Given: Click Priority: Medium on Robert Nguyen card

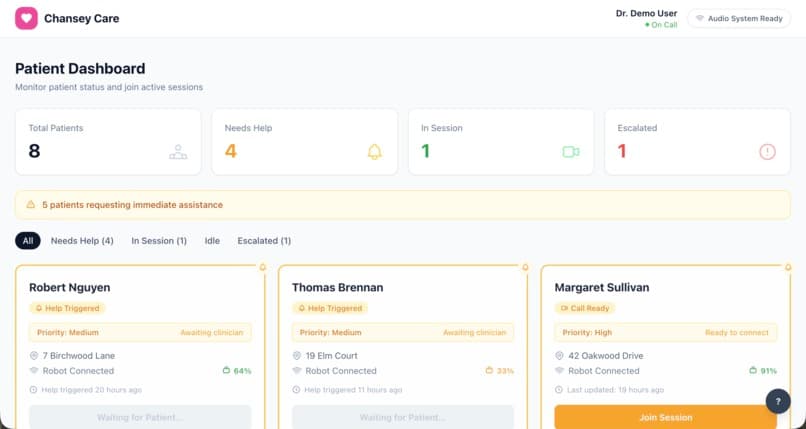Looking at the screenshot, I should [x=68, y=332].
